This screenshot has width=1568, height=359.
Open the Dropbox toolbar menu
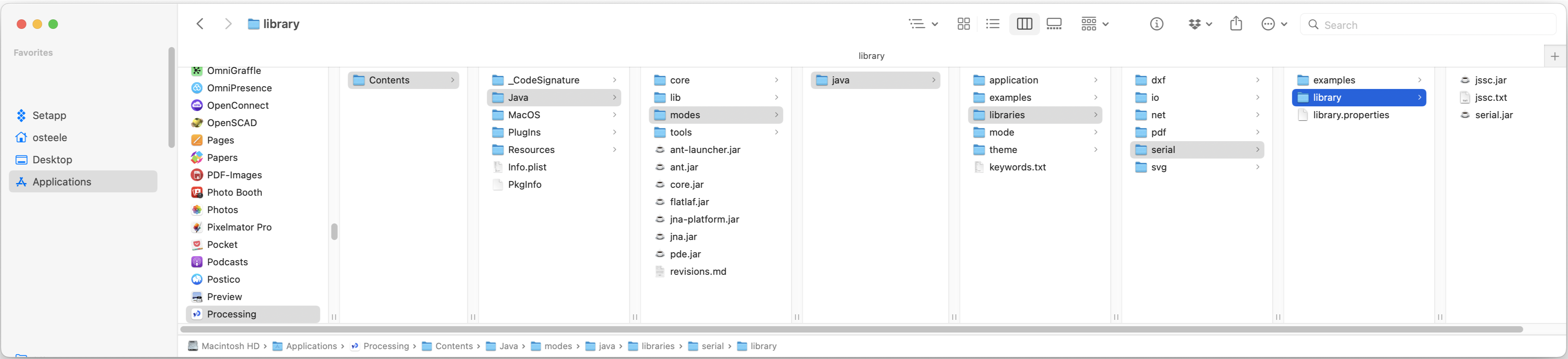click(1200, 24)
